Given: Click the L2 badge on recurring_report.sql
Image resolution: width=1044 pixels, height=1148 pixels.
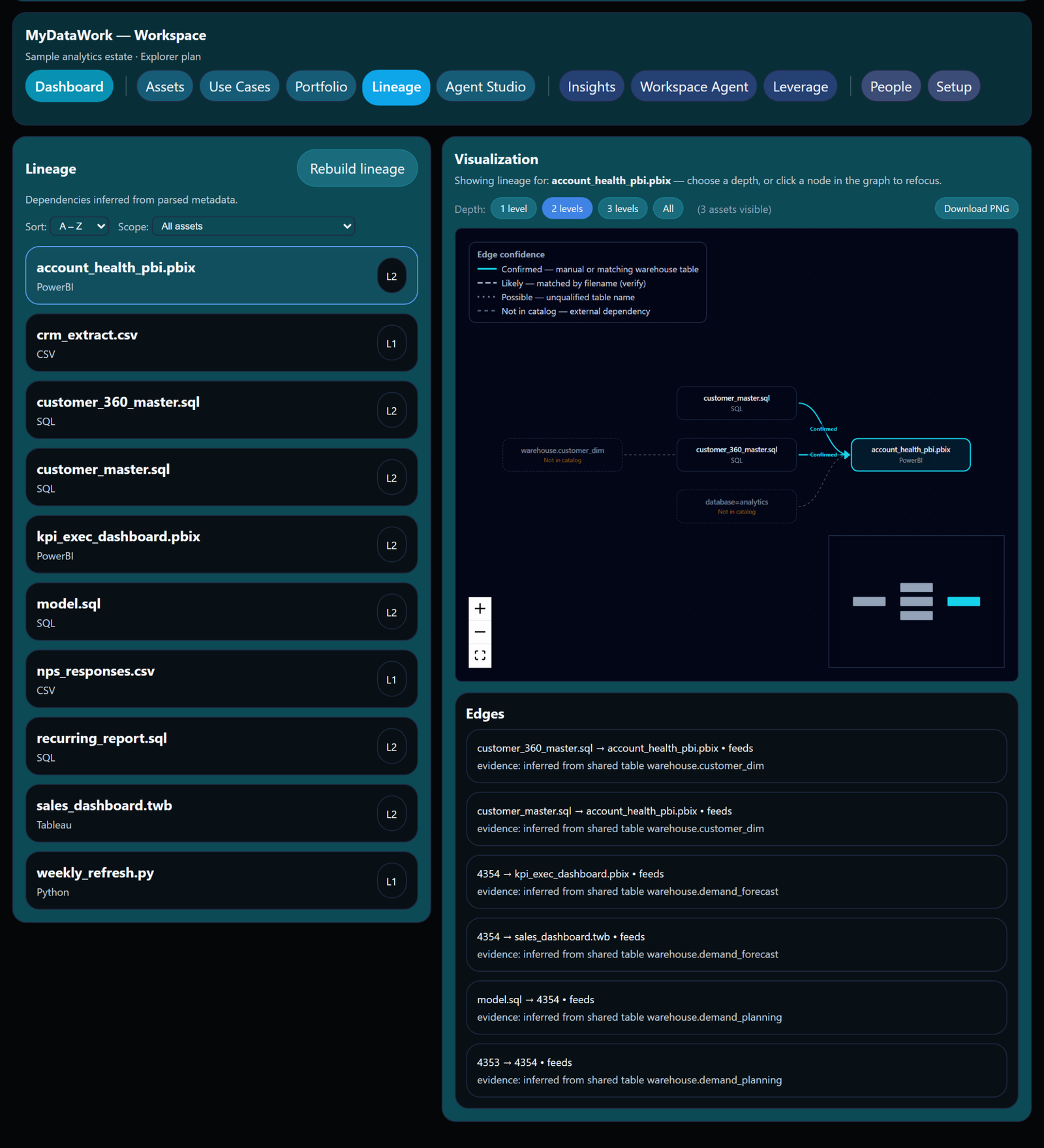Looking at the screenshot, I should pyautogui.click(x=391, y=747).
